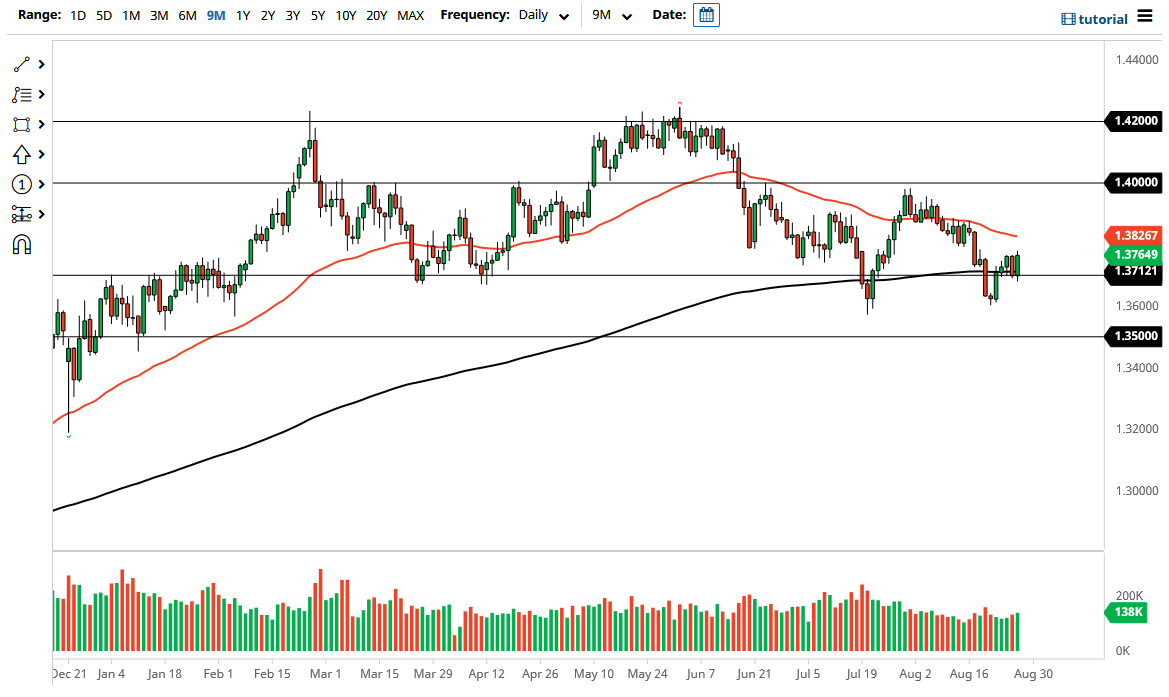This screenshot has height=697, width=1169.
Task: Choose the up arrow marker tool
Action: [x=22, y=154]
